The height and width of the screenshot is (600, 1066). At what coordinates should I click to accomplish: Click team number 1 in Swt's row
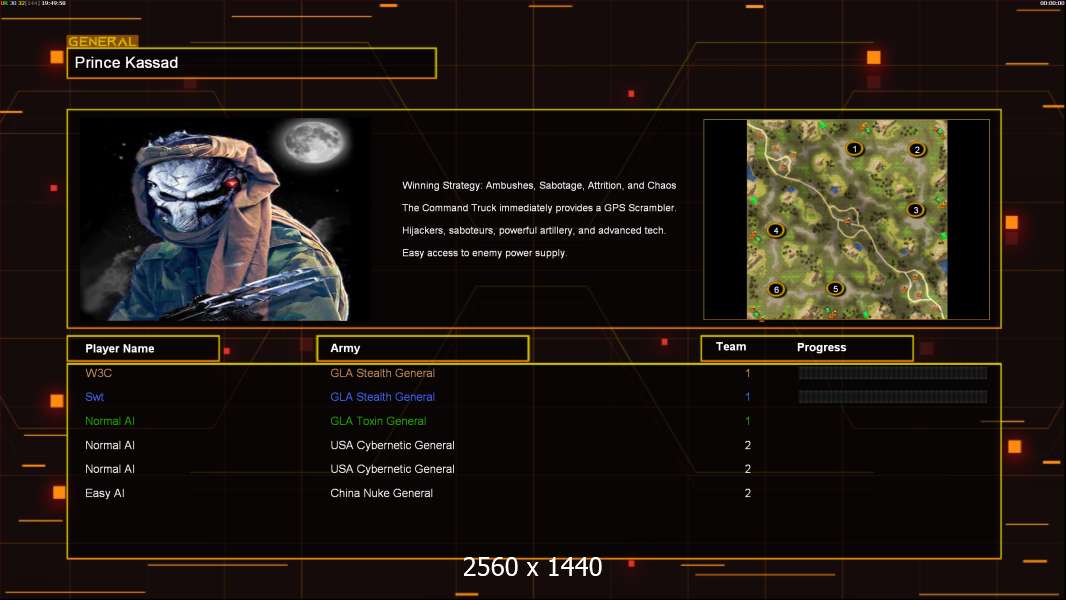747,397
